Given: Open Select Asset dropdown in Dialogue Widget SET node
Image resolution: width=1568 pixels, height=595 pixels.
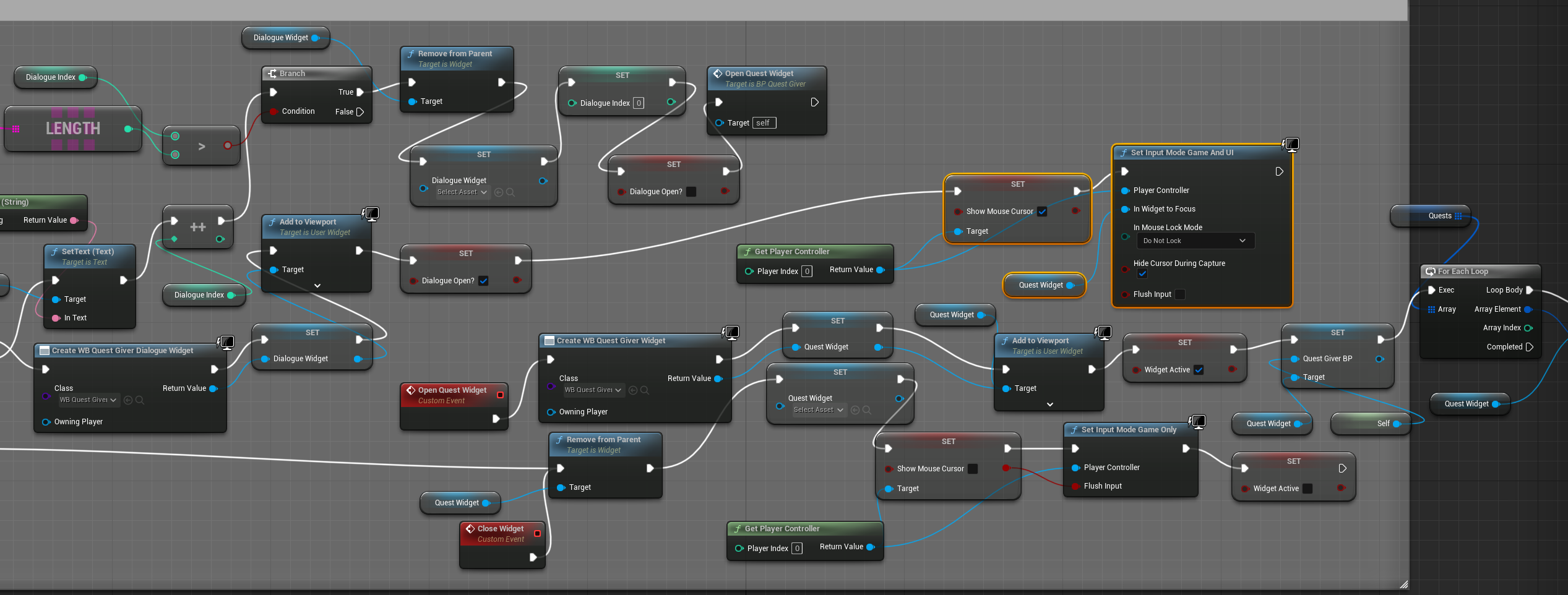Looking at the screenshot, I should tap(462, 192).
